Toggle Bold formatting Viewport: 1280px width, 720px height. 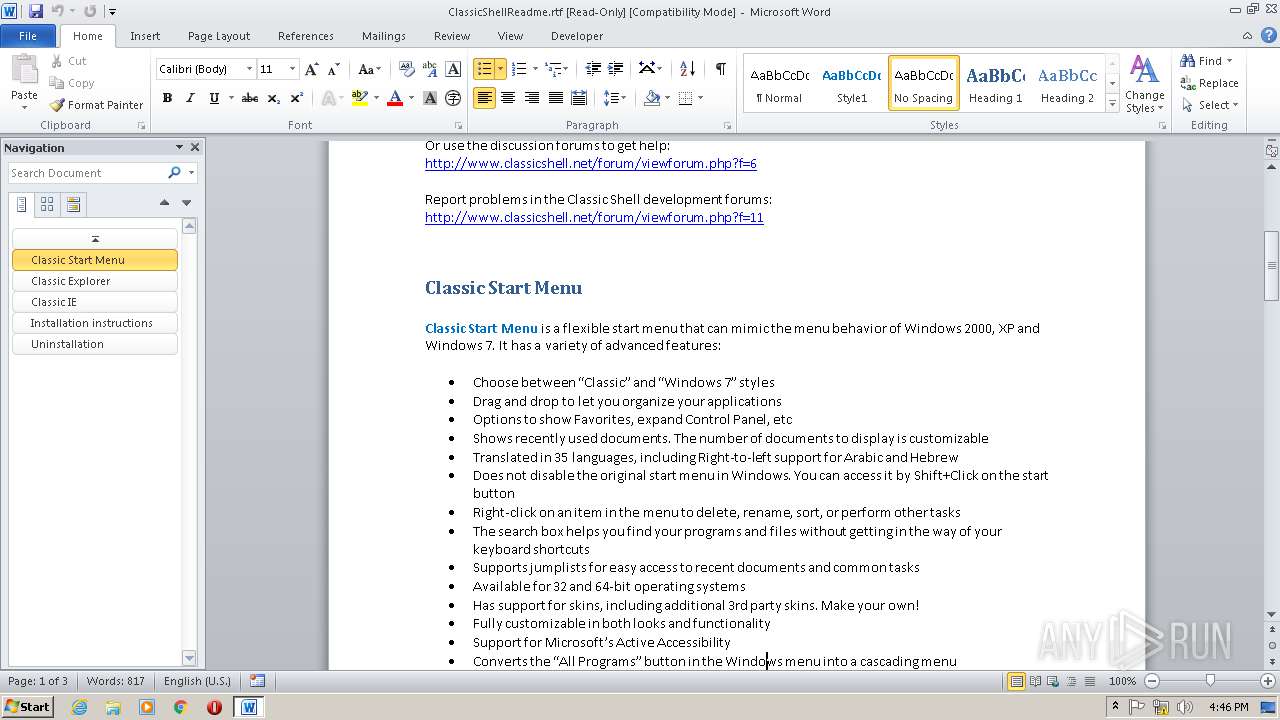[167, 98]
